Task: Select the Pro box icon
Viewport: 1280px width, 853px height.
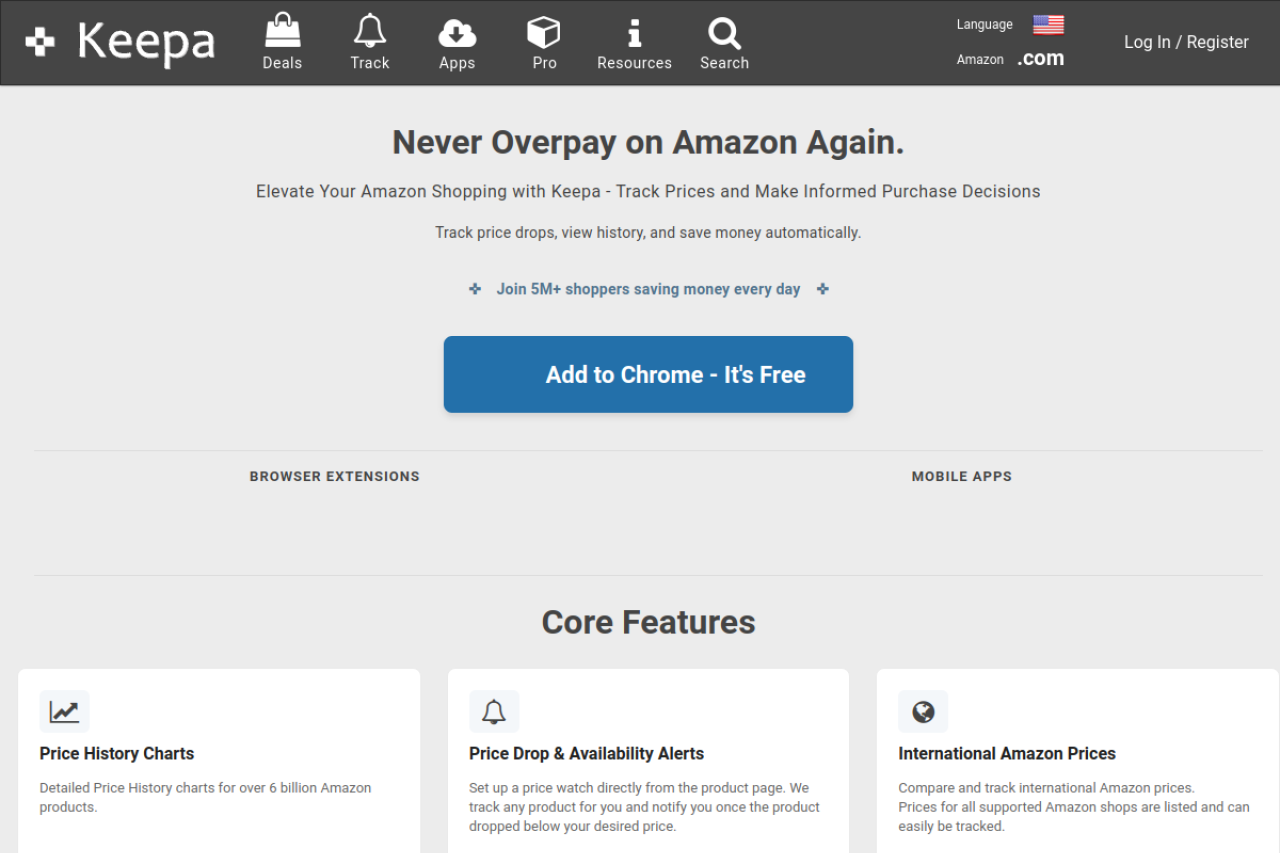Action: point(544,33)
